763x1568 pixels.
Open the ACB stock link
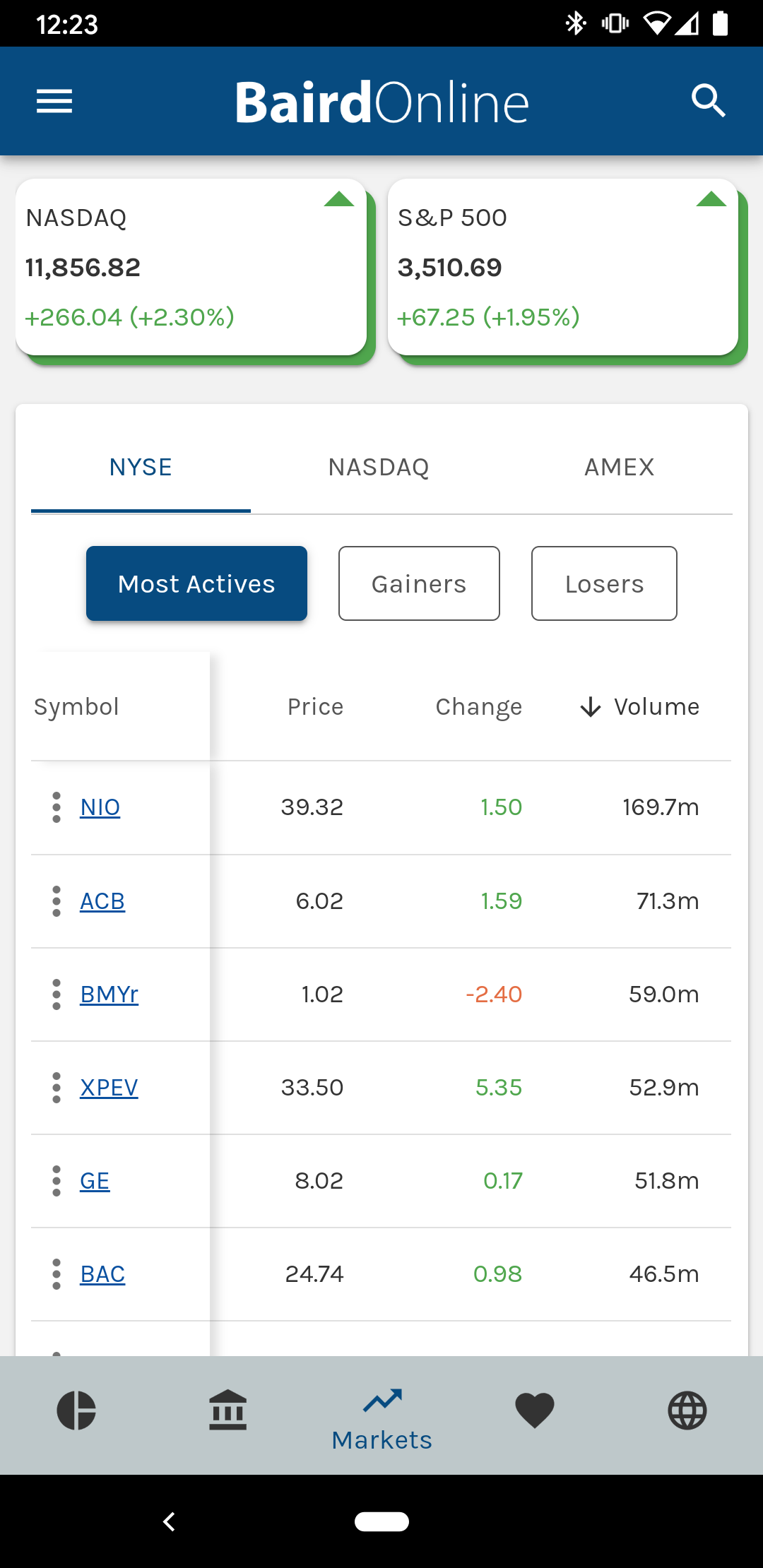click(102, 901)
